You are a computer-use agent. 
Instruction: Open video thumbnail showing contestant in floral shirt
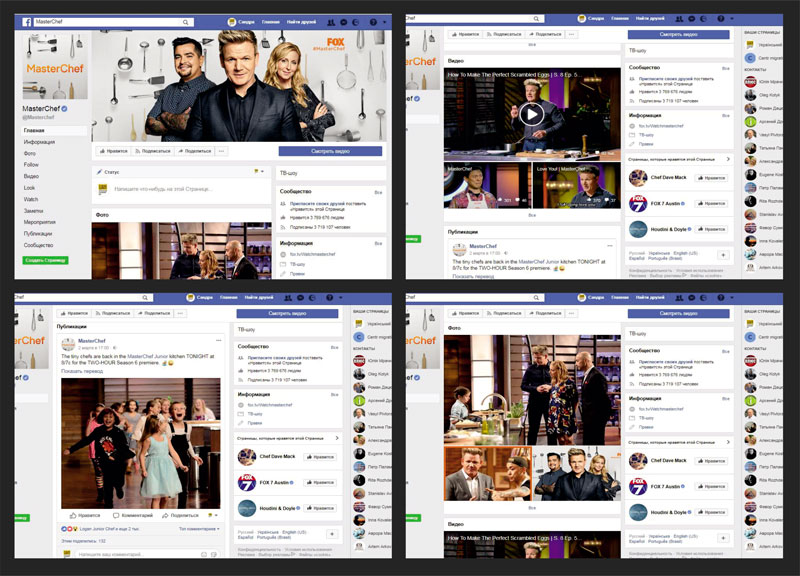click(488, 185)
